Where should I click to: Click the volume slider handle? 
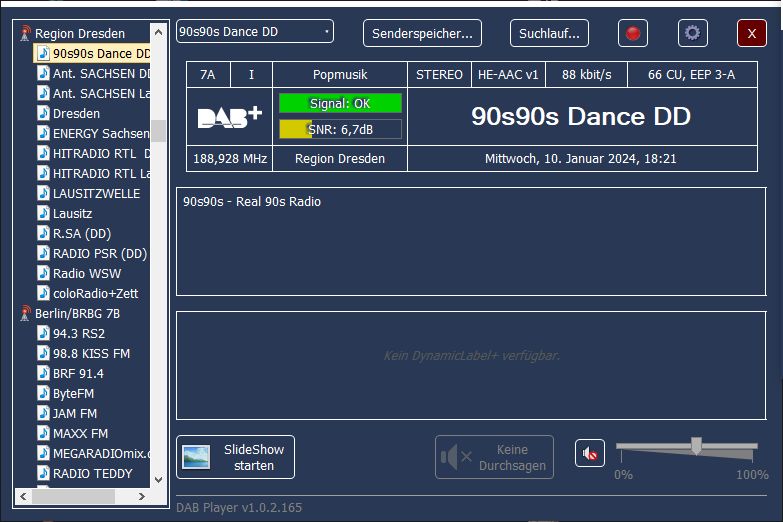[696, 446]
